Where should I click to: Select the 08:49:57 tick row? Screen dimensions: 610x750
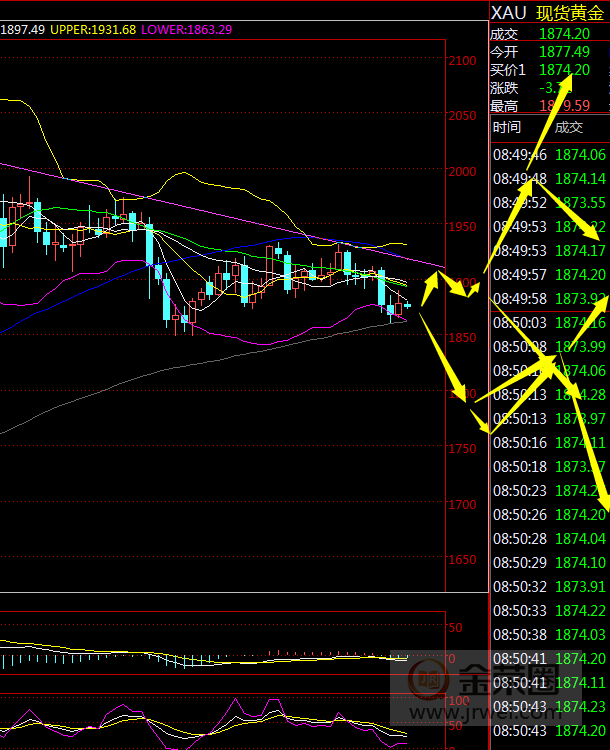click(548, 275)
